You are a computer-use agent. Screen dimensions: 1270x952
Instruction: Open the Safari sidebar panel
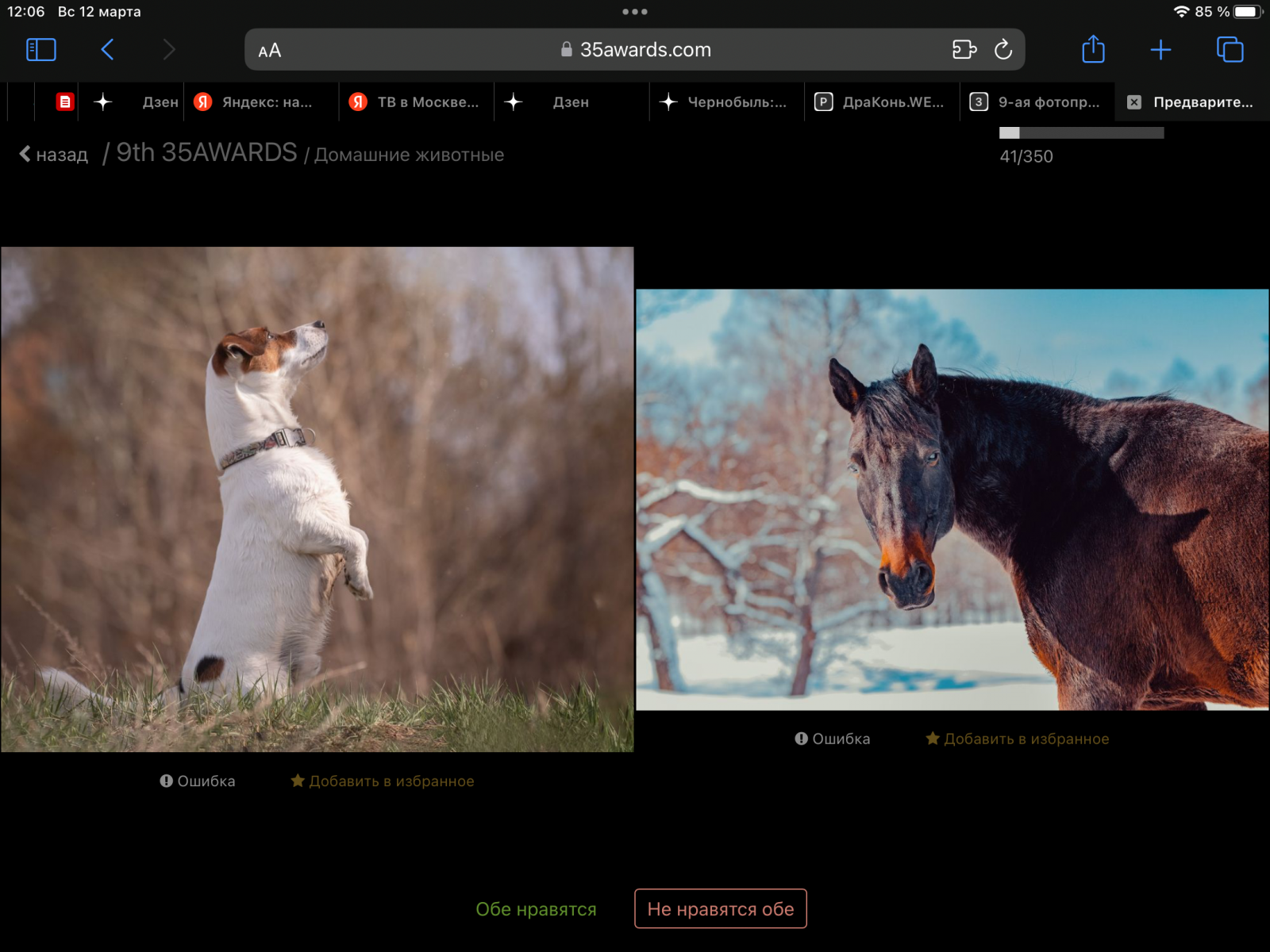(x=40, y=50)
